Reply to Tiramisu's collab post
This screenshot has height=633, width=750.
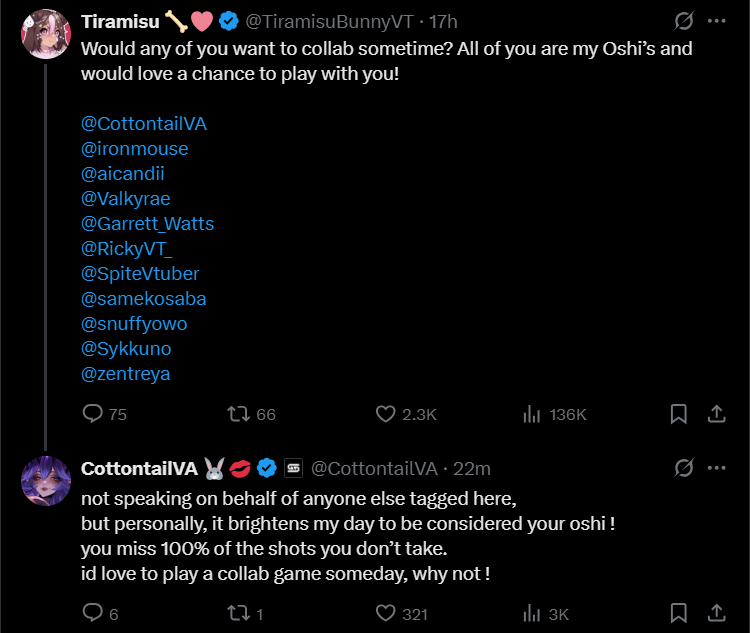click(92, 413)
